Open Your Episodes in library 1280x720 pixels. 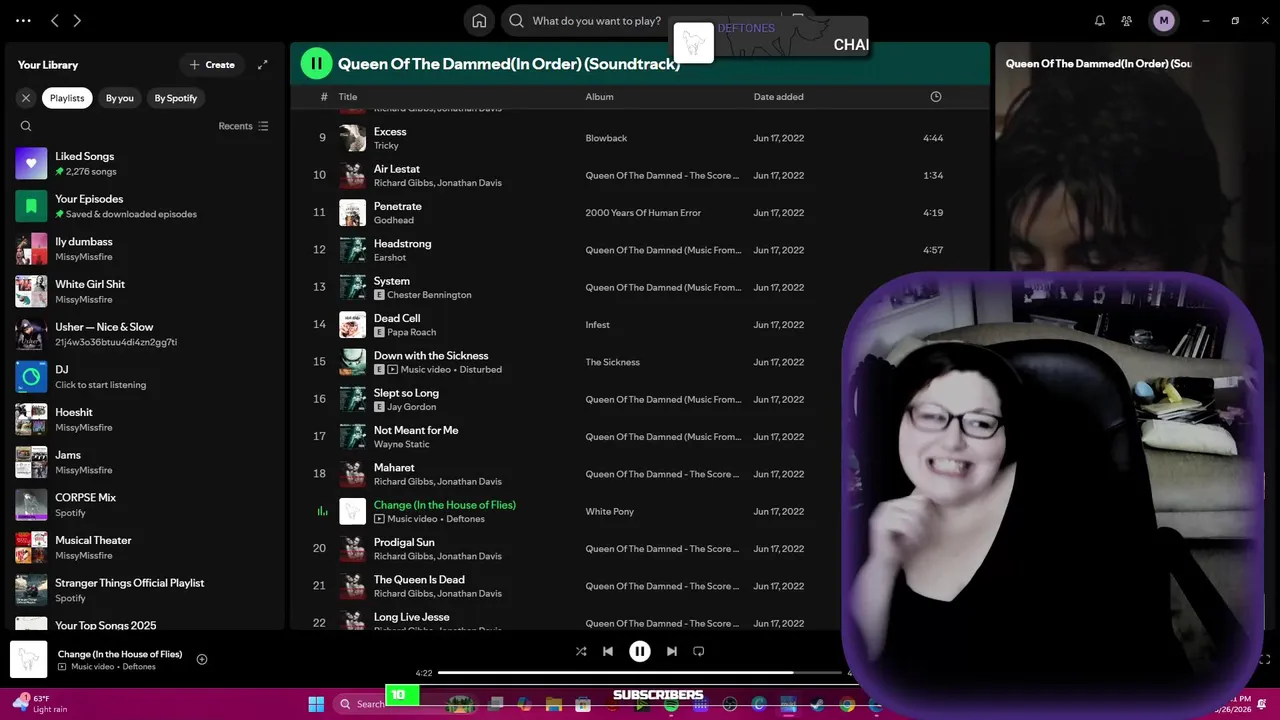pos(146,206)
